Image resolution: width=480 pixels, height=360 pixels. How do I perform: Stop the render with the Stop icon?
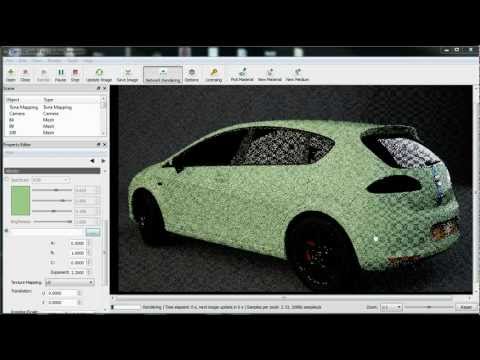pos(75,75)
